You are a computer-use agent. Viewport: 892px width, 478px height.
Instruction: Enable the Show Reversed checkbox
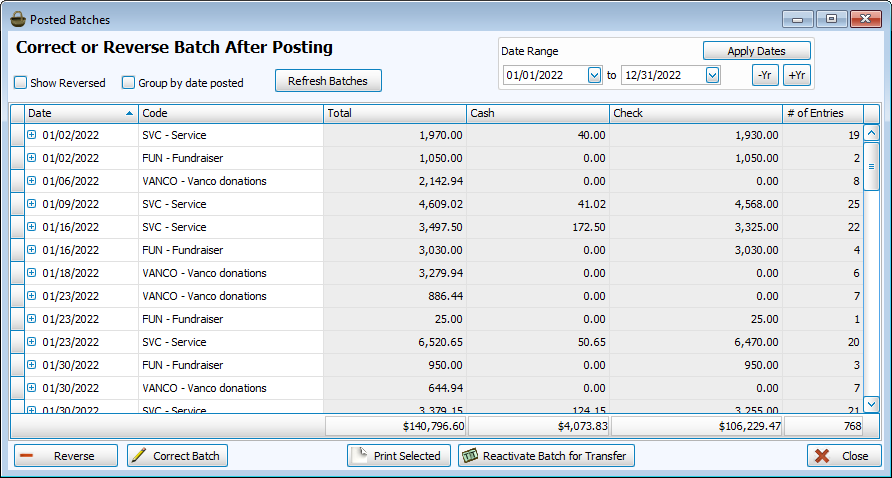click(x=21, y=83)
